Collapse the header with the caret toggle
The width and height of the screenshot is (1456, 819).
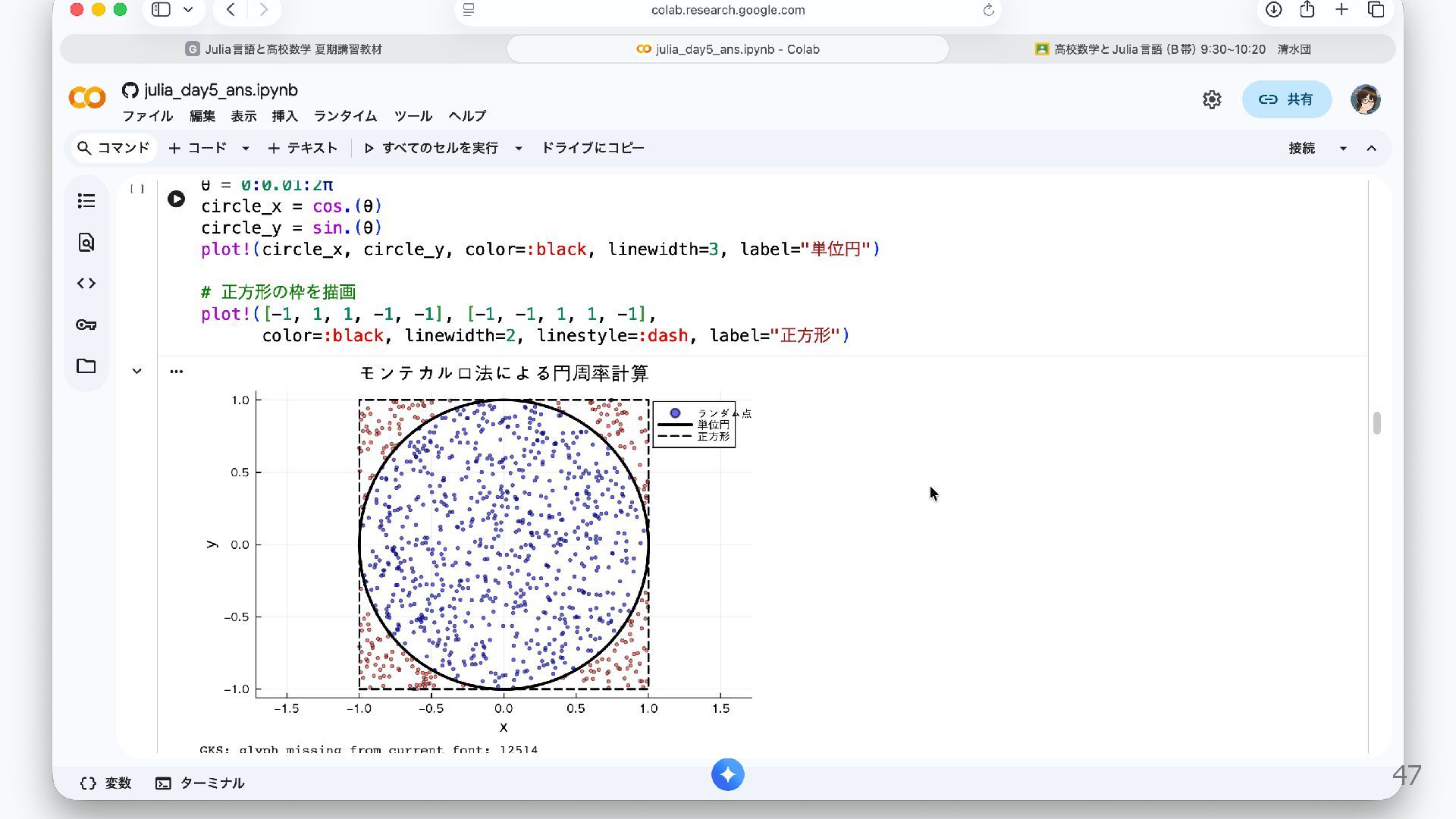tap(1371, 149)
